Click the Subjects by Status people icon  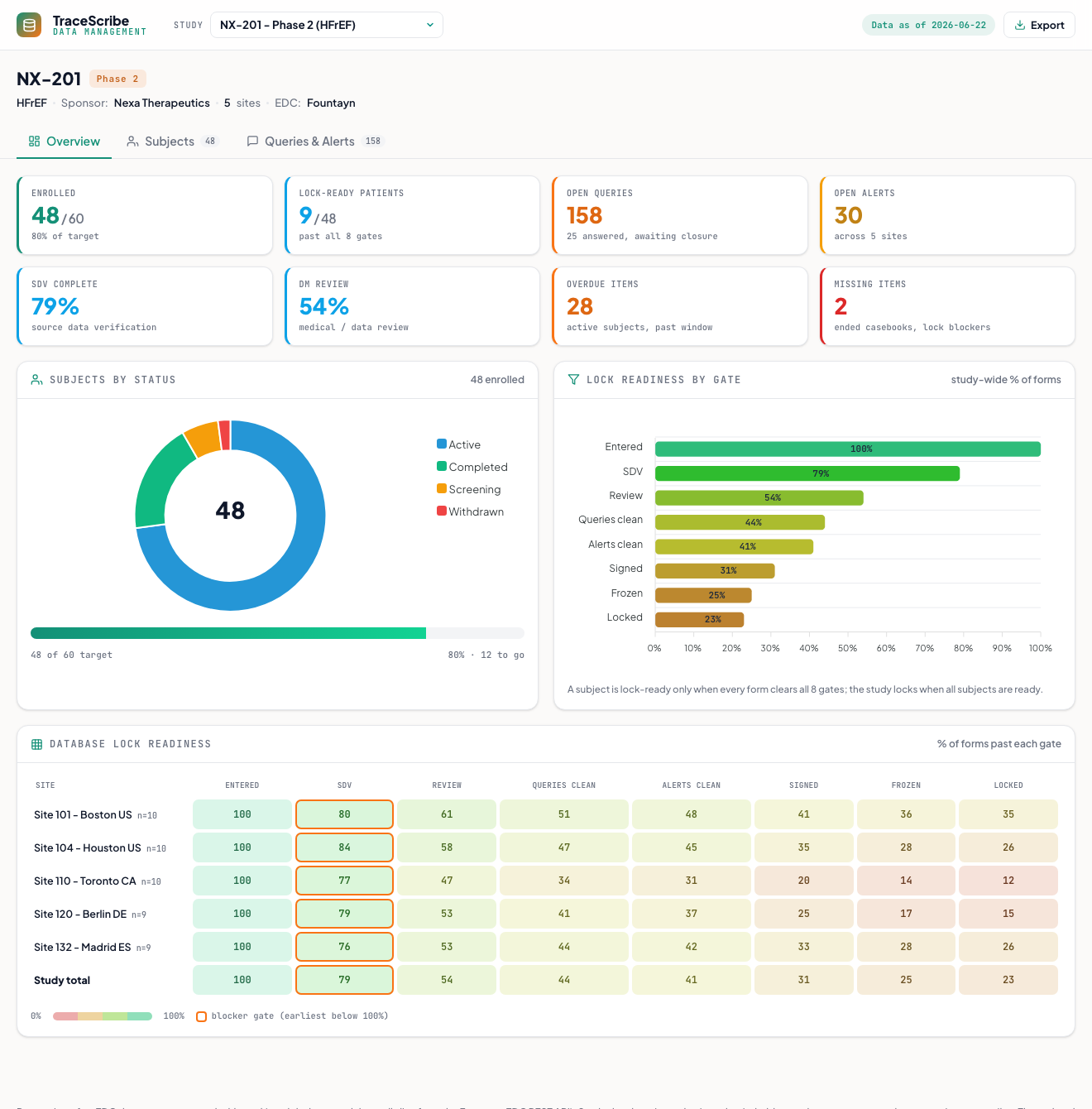pos(36,380)
